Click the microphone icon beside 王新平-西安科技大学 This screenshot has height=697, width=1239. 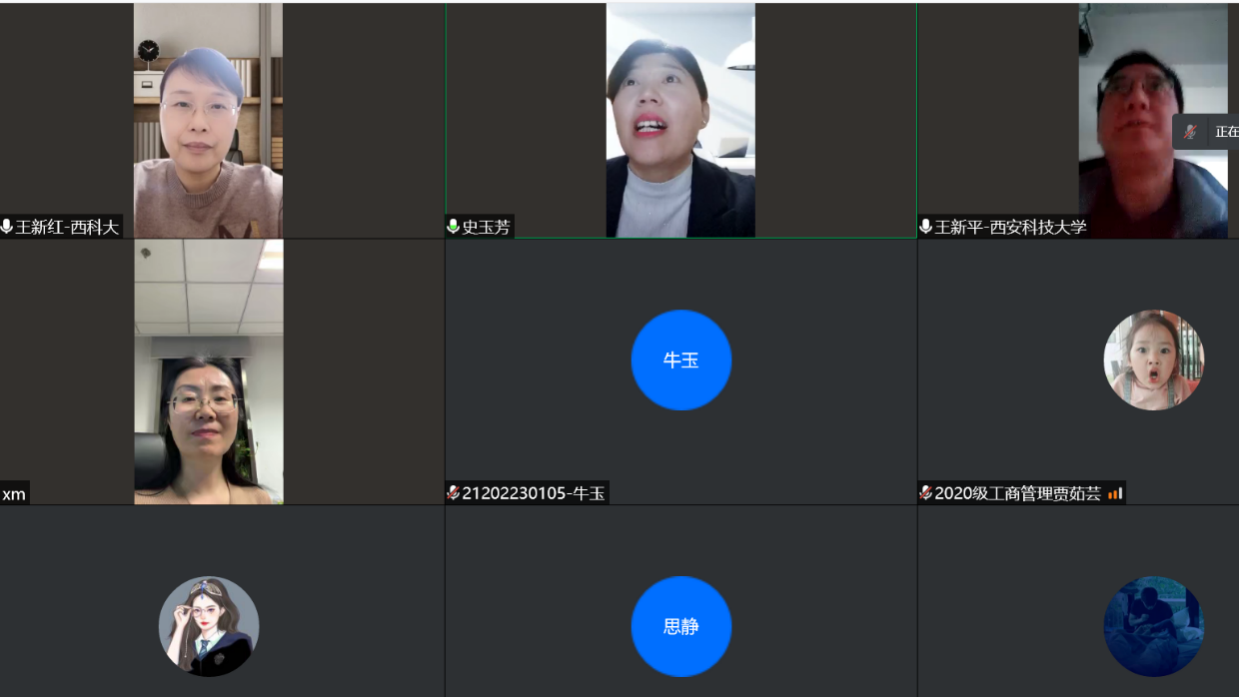pos(926,227)
